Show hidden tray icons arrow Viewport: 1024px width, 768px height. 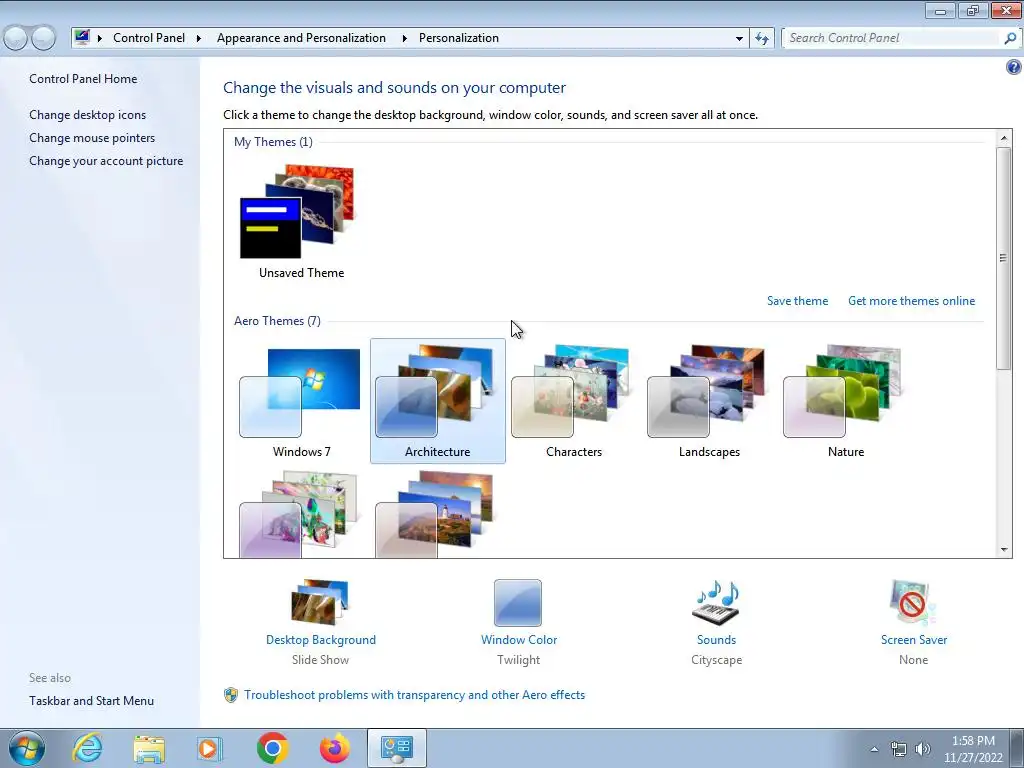(874, 749)
